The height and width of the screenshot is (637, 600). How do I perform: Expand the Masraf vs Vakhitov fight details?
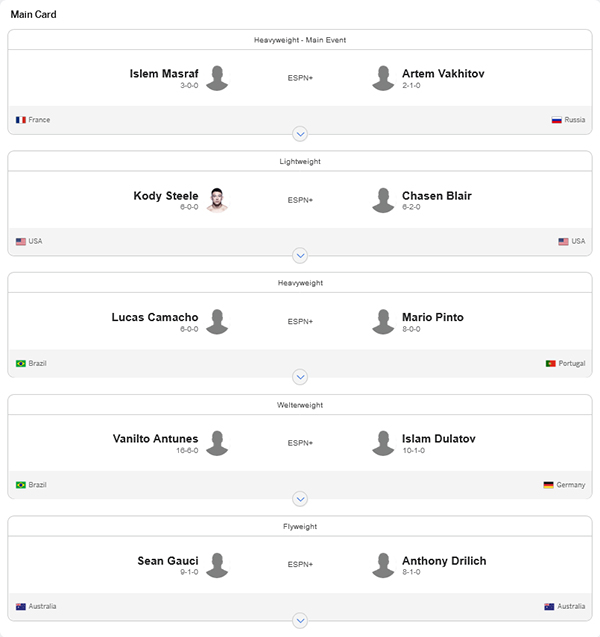(x=300, y=134)
